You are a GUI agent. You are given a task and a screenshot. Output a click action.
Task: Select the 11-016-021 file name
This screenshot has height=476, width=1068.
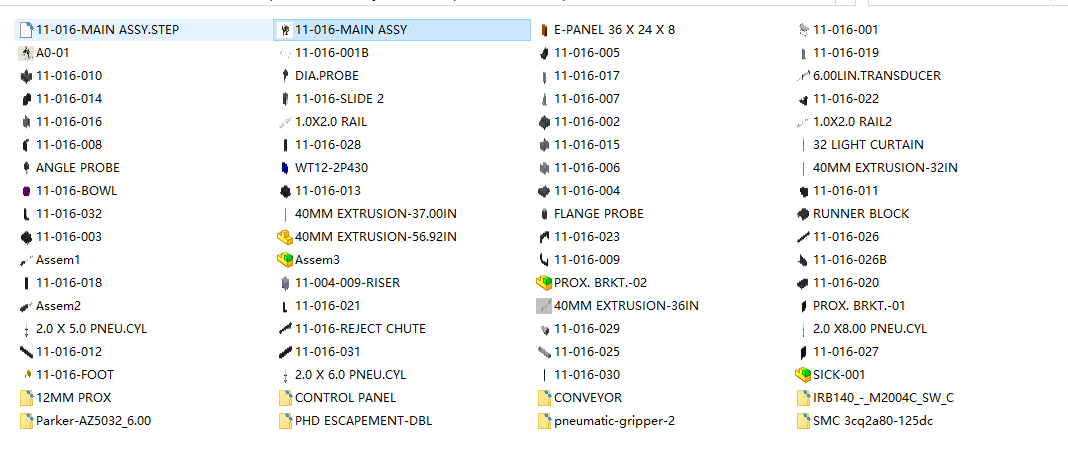point(328,306)
